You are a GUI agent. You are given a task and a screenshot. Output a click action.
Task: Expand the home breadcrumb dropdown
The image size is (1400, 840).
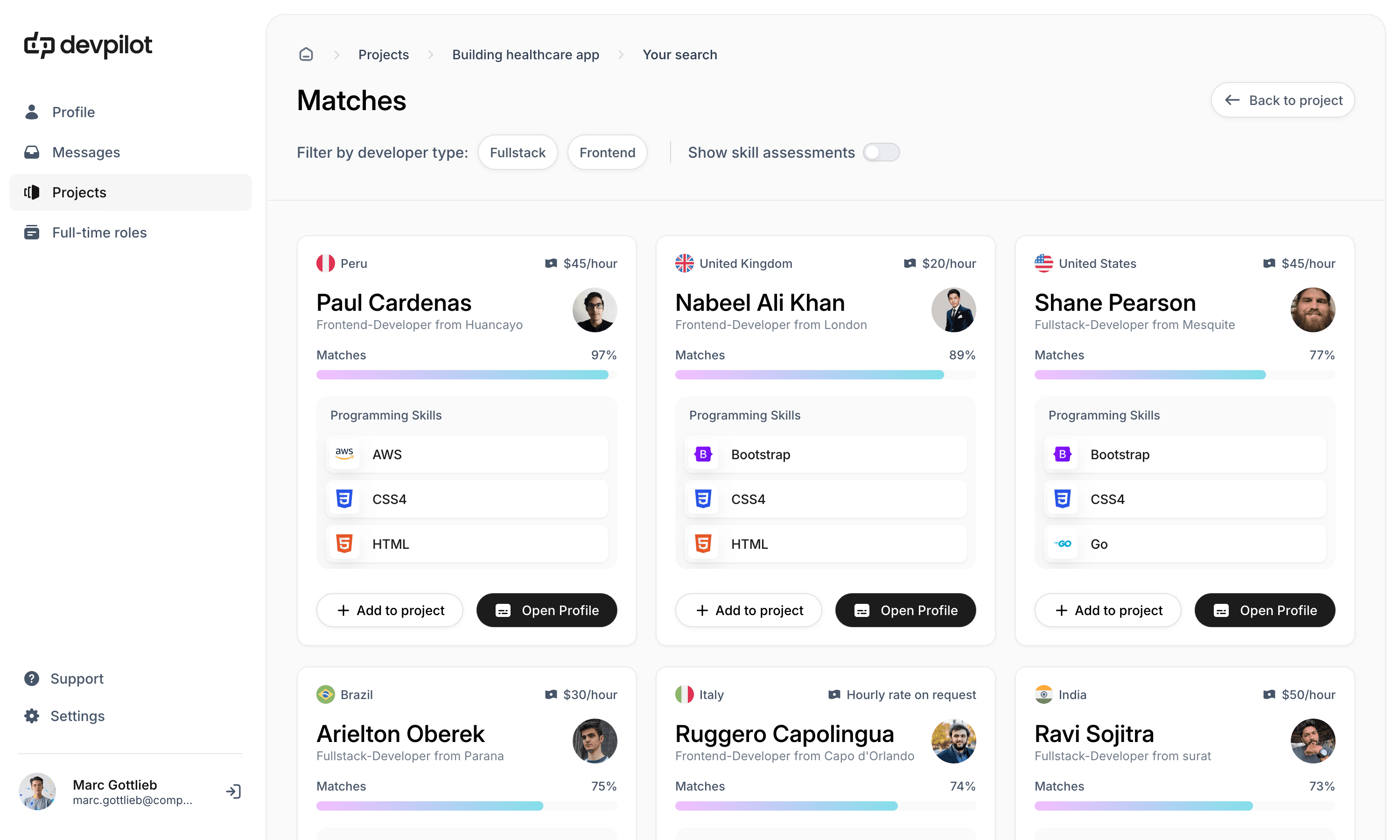coord(306,55)
